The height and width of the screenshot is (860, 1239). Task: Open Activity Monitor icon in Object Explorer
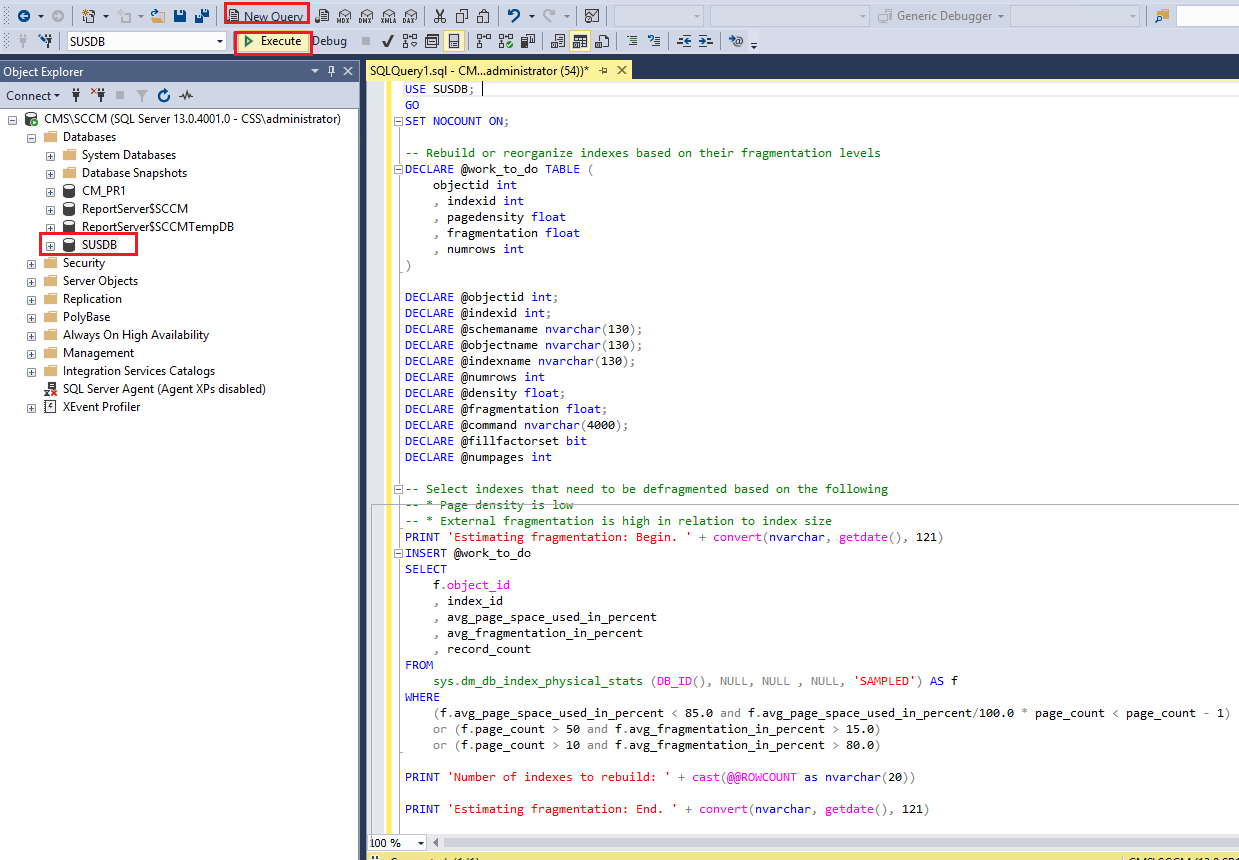tap(186, 96)
